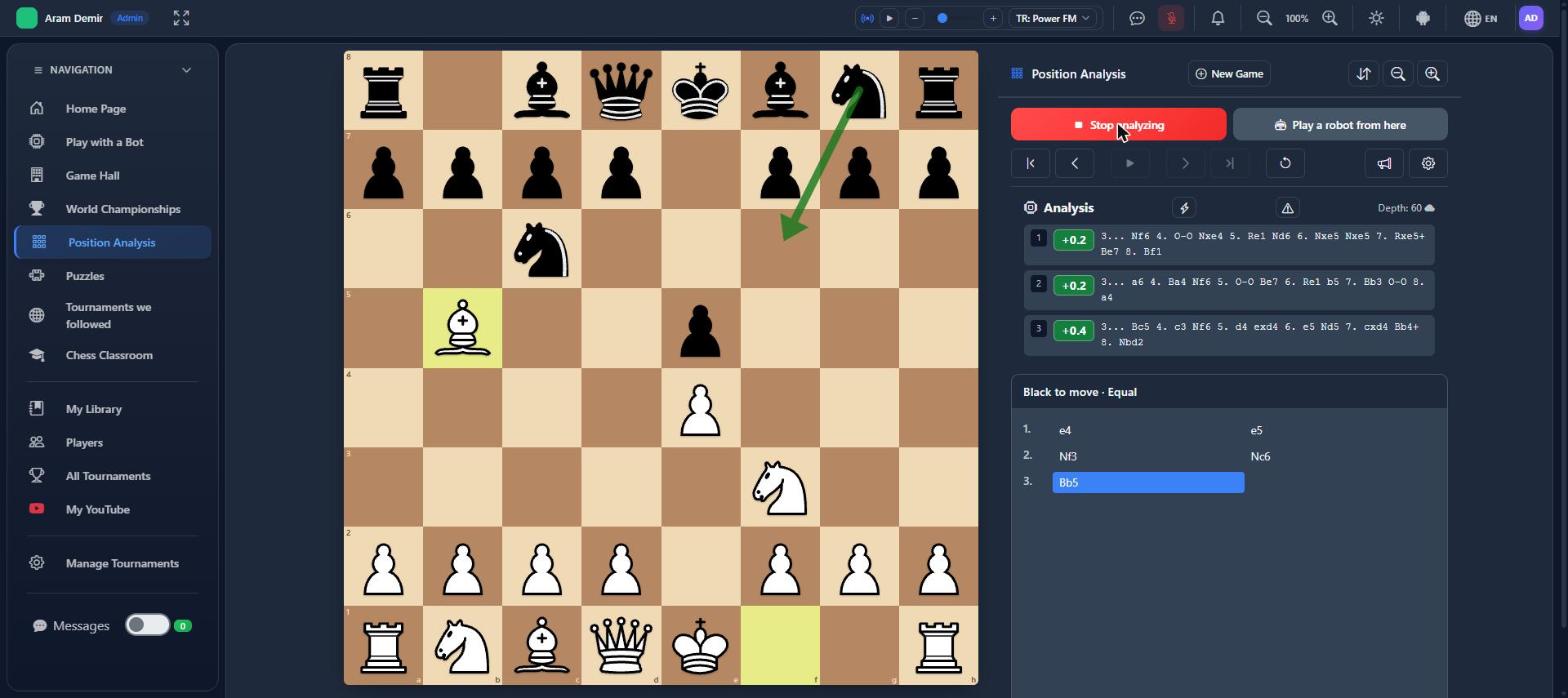Open Manage Tournaments
1568x698 pixels.
[112, 563]
